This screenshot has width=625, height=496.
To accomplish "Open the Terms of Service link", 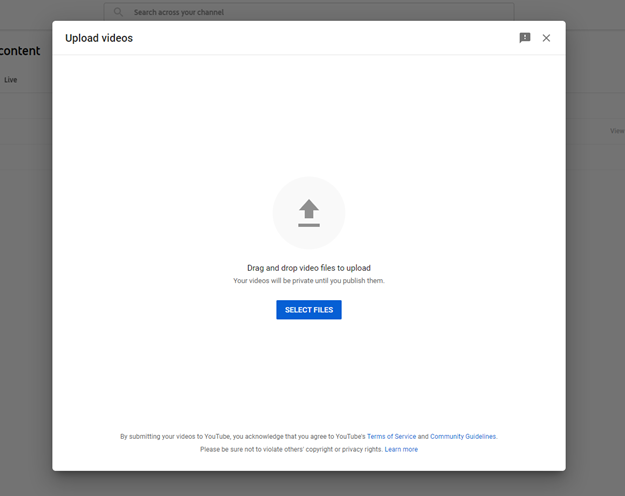I will point(391,436).
